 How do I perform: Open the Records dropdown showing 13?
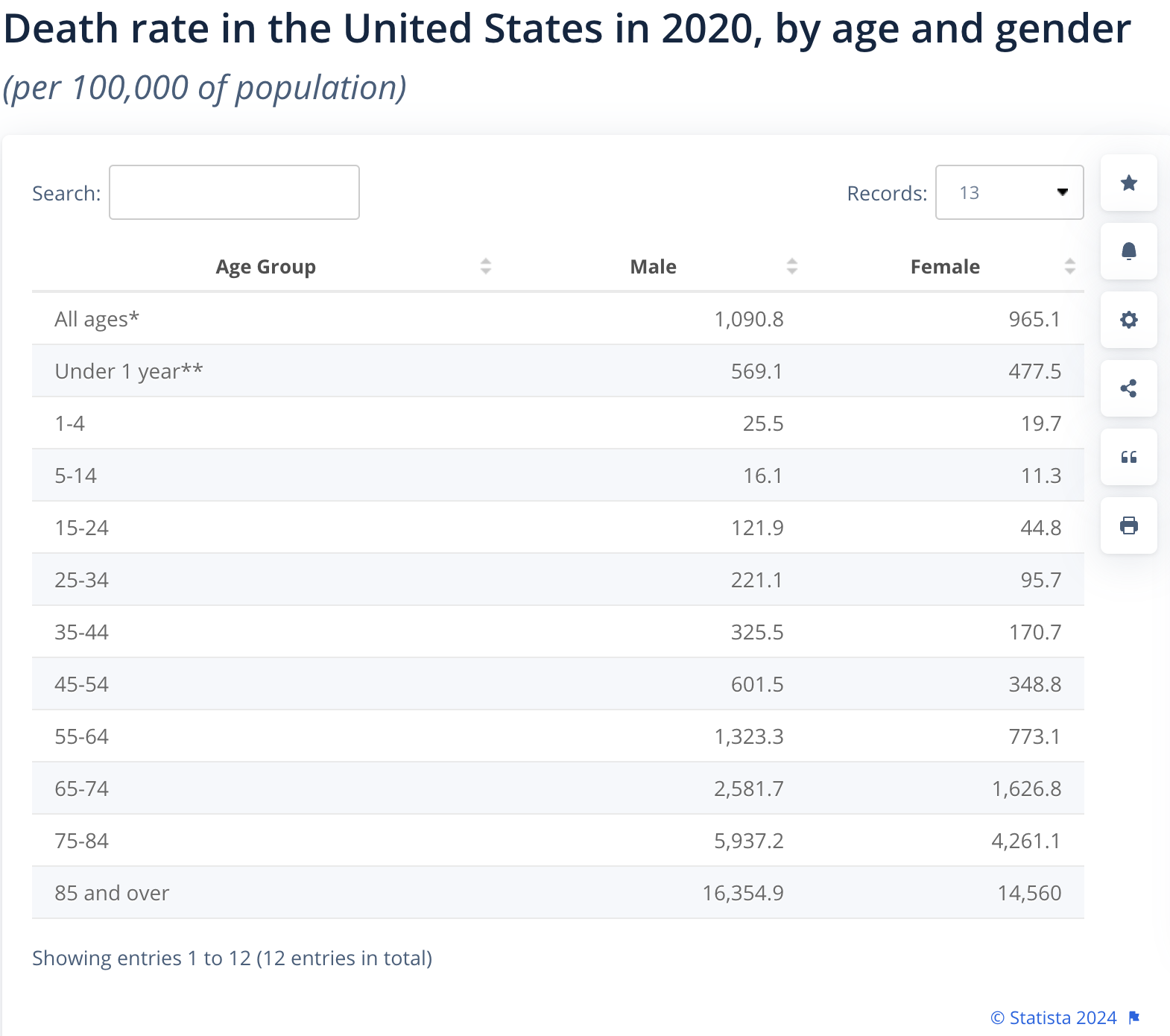1009,193
